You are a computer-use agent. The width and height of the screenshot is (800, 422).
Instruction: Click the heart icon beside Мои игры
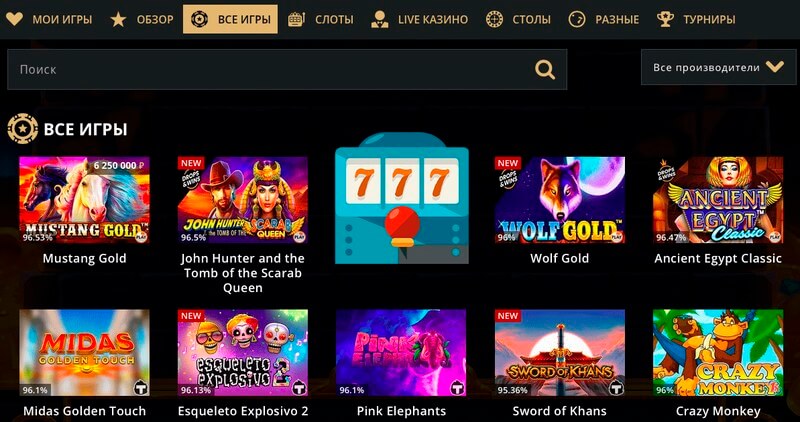point(14,19)
